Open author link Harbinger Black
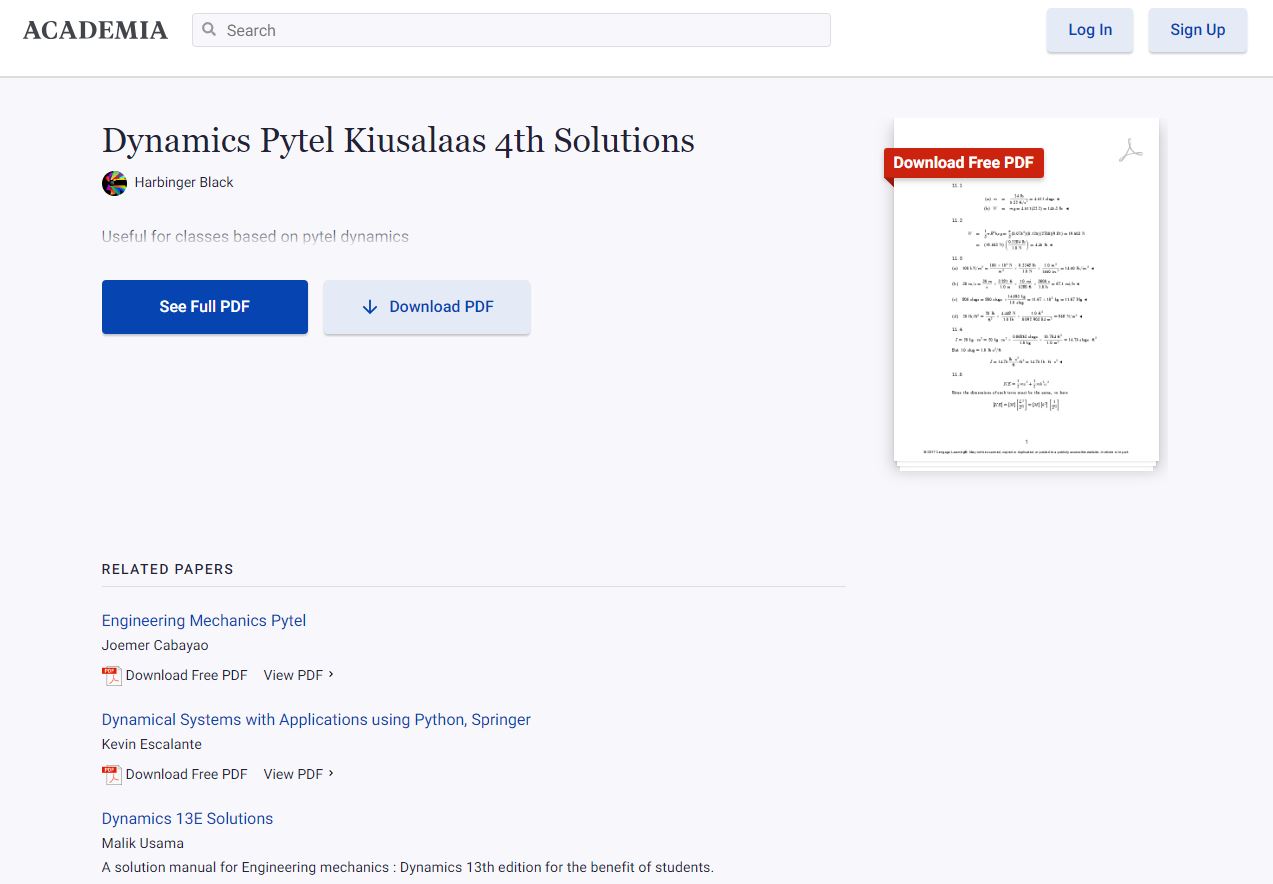 (184, 182)
